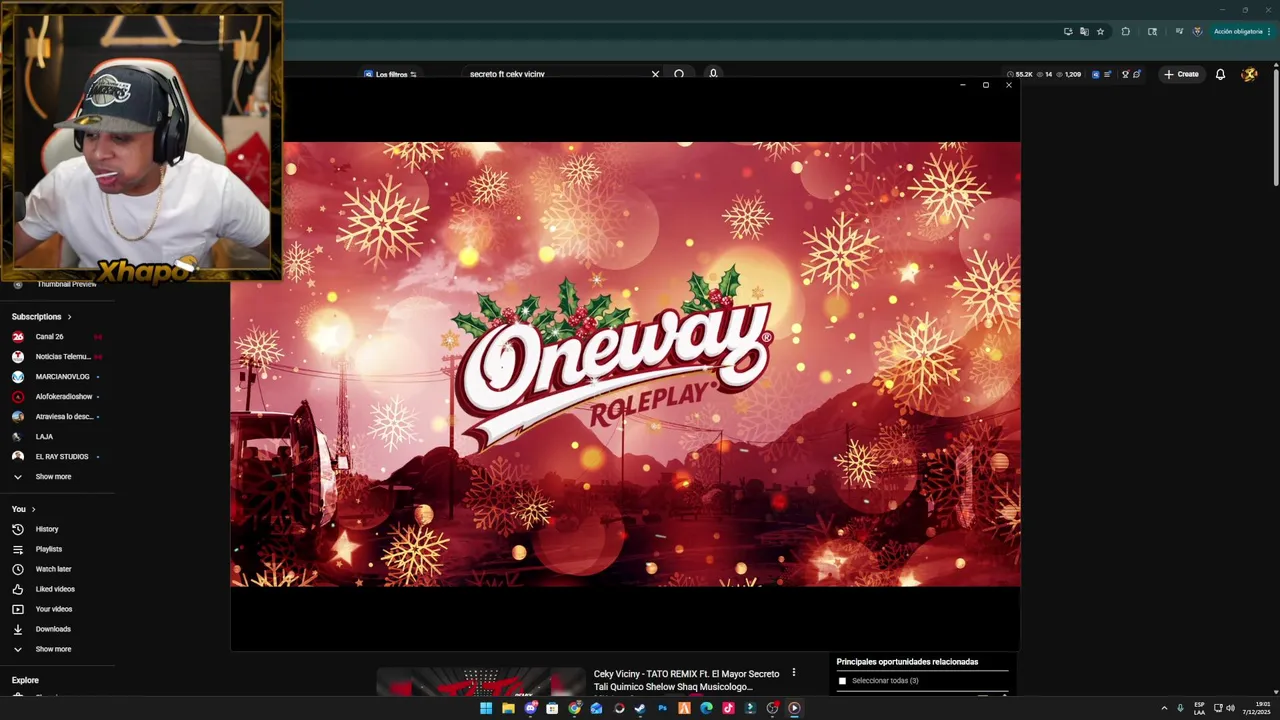
Task: Check the Seleccionar todas (3) checkbox
Action: click(842, 681)
